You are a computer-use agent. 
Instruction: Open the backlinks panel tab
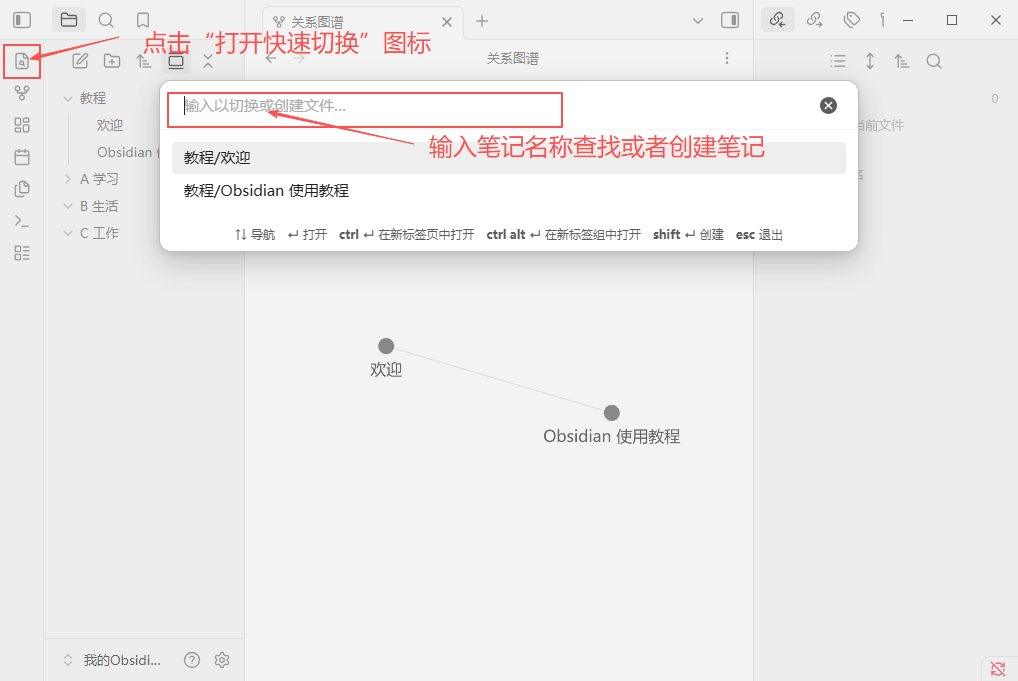click(777, 20)
